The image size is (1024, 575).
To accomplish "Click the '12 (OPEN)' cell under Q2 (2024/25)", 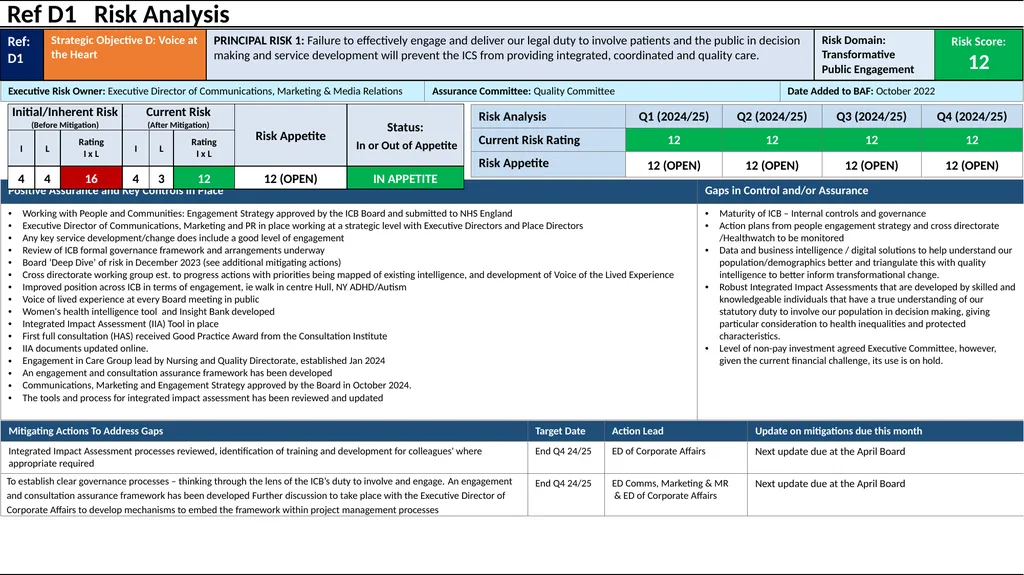I will pos(771,165).
